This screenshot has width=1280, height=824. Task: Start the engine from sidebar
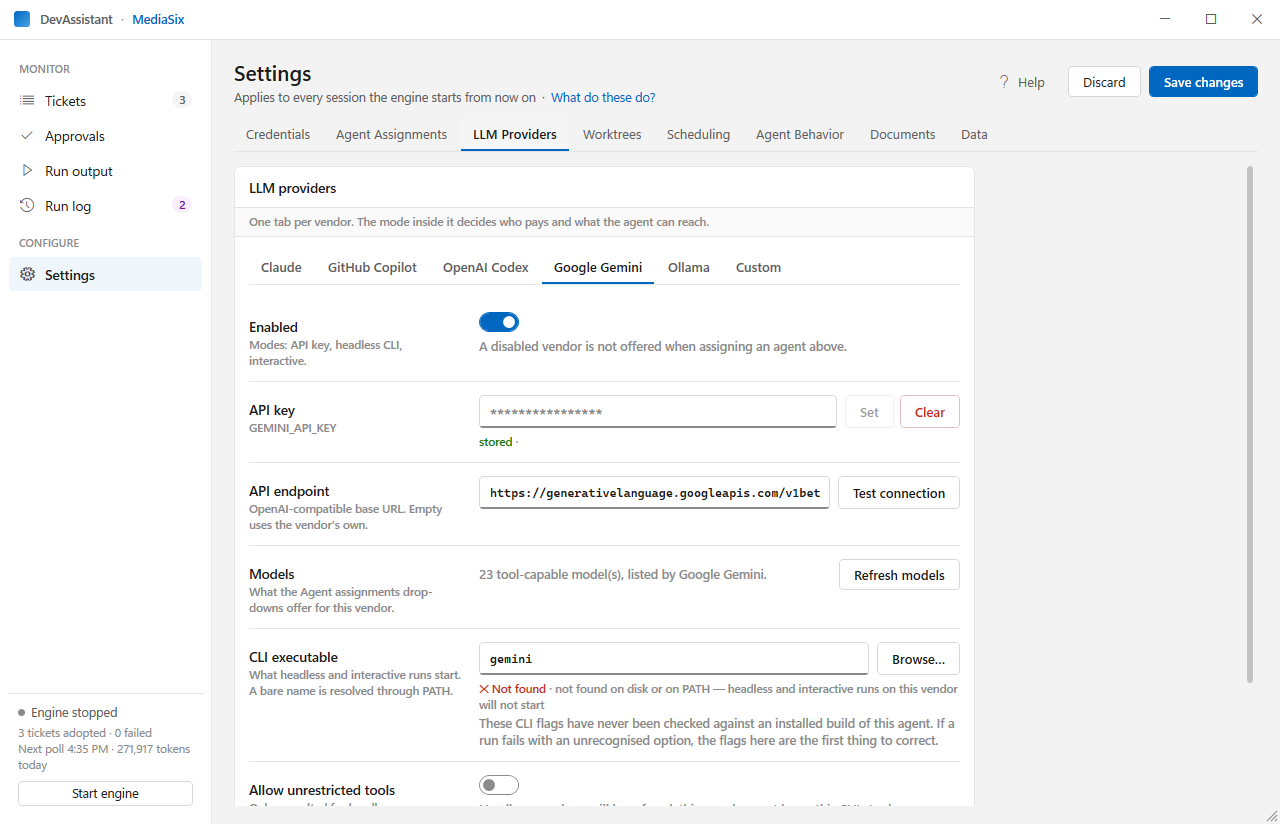click(x=105, y=793)
